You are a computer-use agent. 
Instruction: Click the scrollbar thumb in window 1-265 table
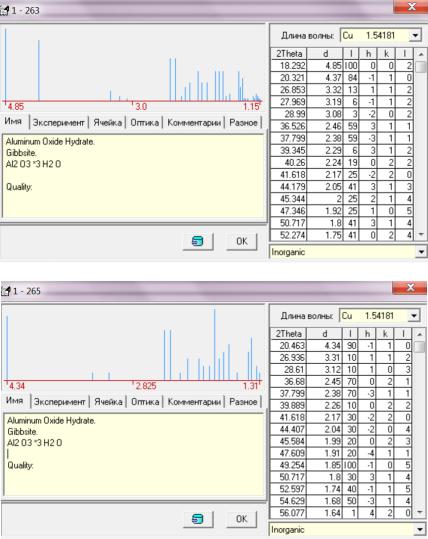[420, 346]
